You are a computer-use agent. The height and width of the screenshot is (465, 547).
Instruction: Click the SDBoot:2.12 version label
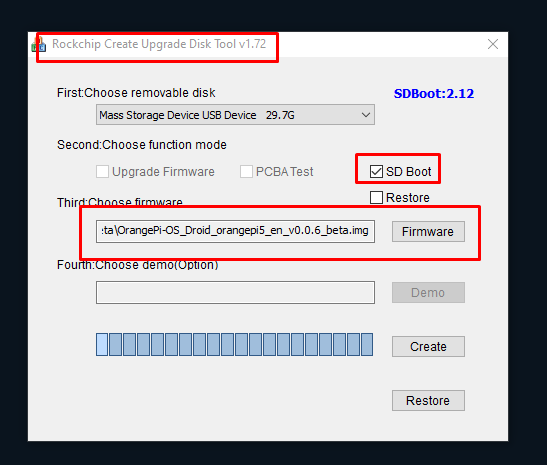(434, 93)
